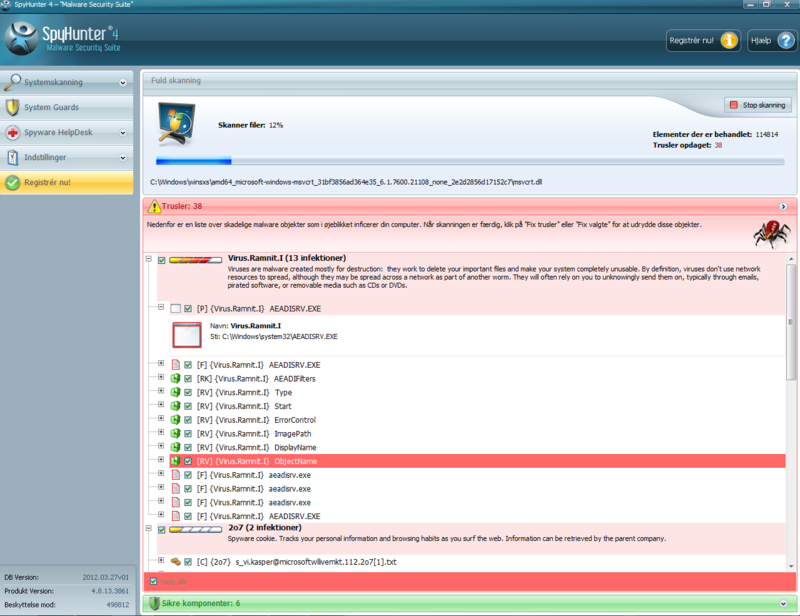
Task: Click the Indstillinger clipboard icon
Action: (x=12, y=157)
